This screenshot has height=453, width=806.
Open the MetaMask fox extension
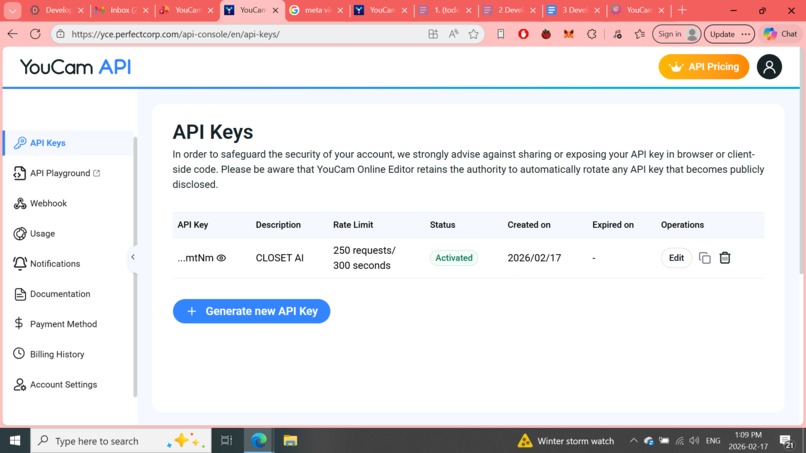click(569, 34)
